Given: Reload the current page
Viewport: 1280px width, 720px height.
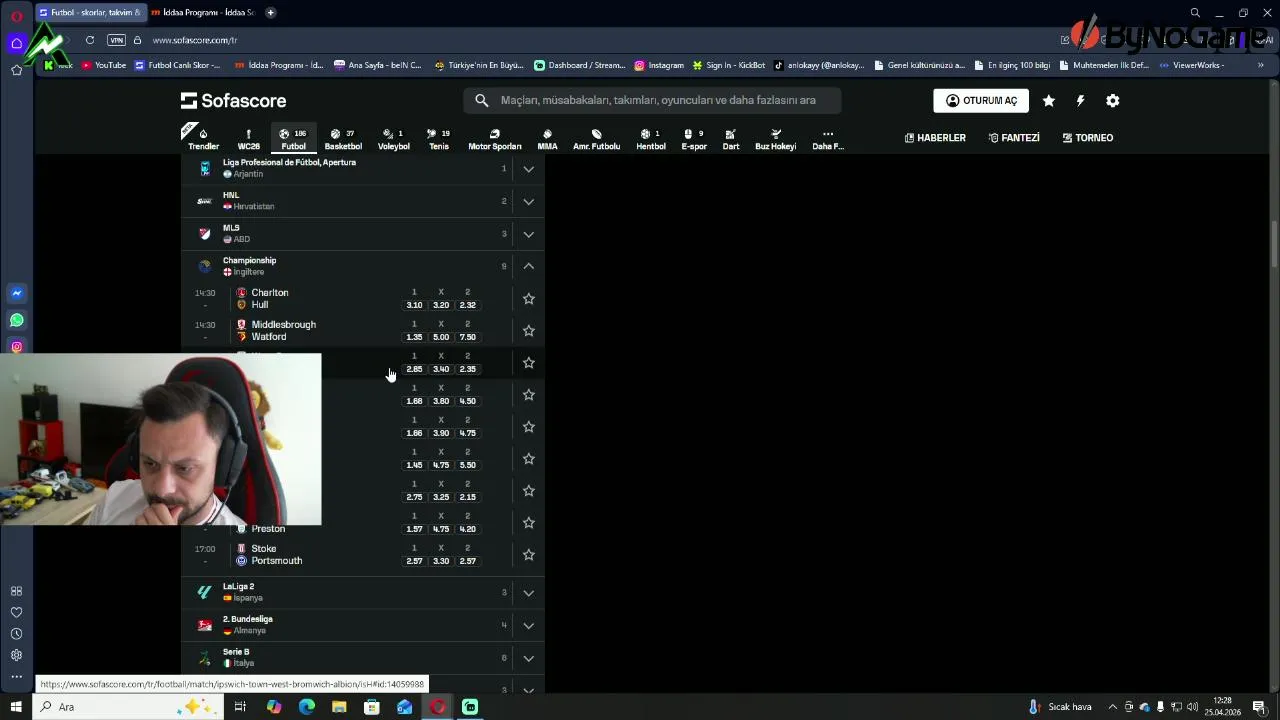Looking at the screenshot, I should [x=90, y=40].
